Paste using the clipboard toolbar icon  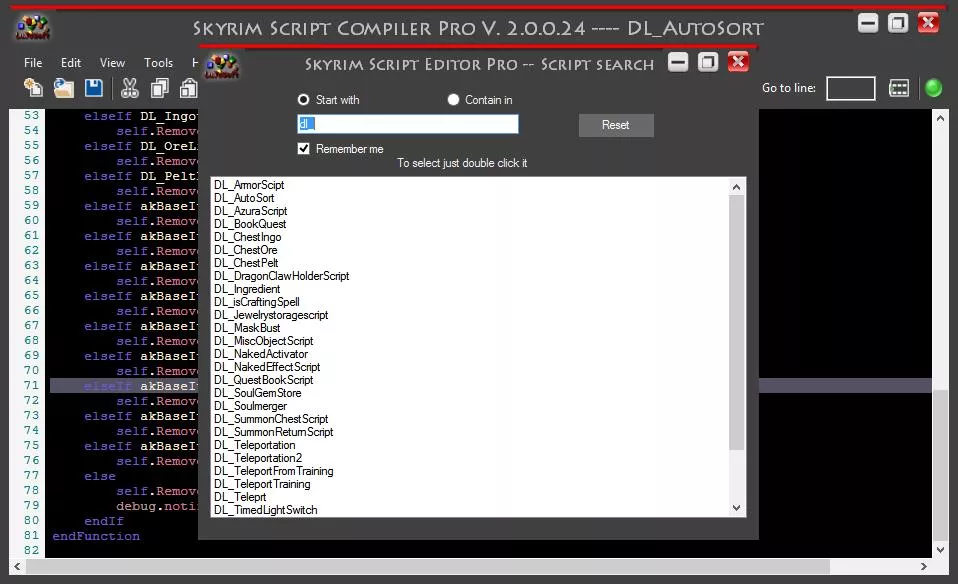tap(189, 88)
